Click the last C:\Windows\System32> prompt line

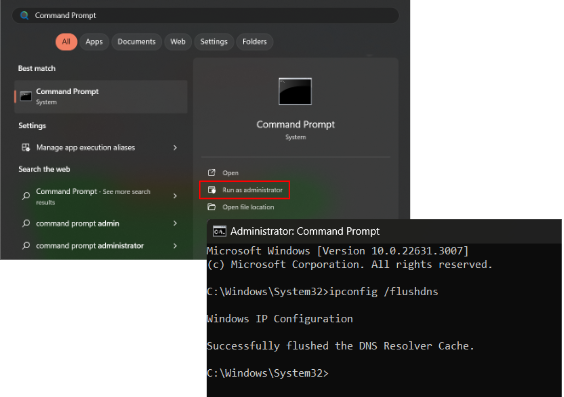click(x=268, y=373)
